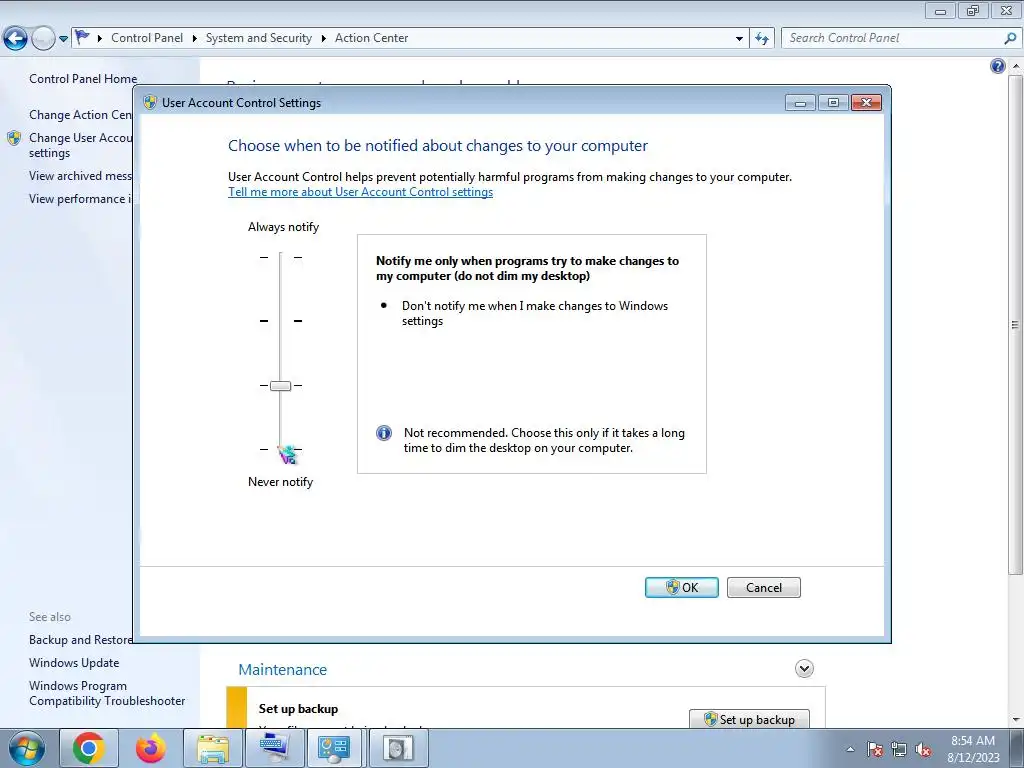
Task: Open the Windows Start button
Action: [x=26, y=748]
